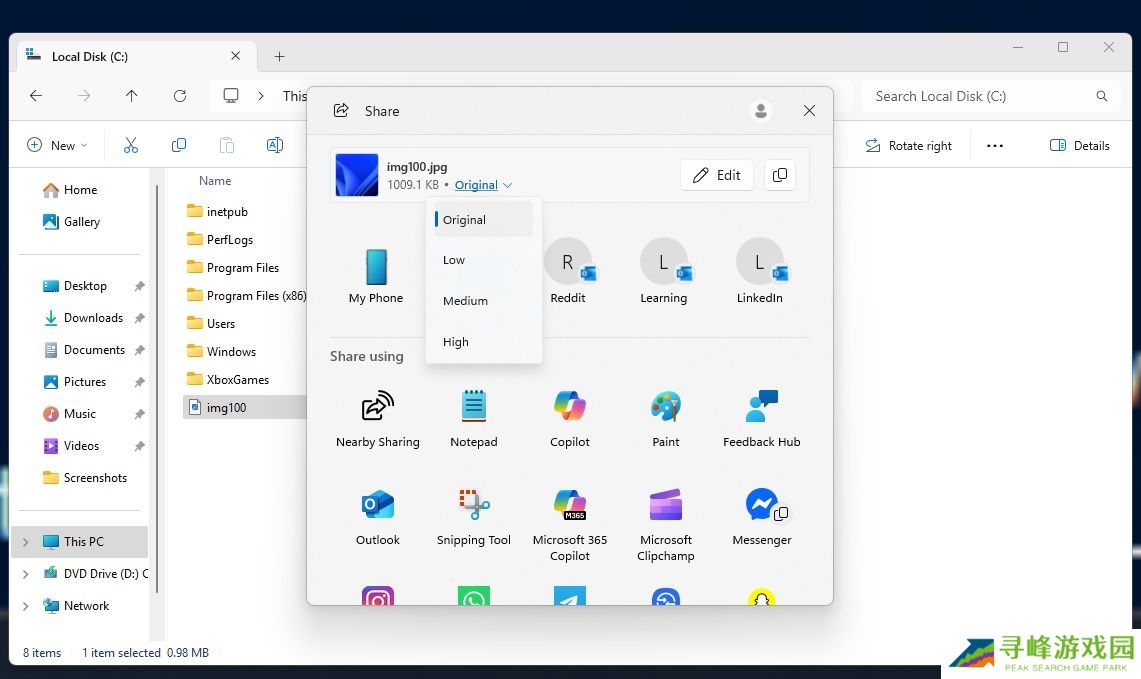This screenshot has height=679, width=1141.
Task: Open the Original quality dropdown link
Action: point(483,185)
